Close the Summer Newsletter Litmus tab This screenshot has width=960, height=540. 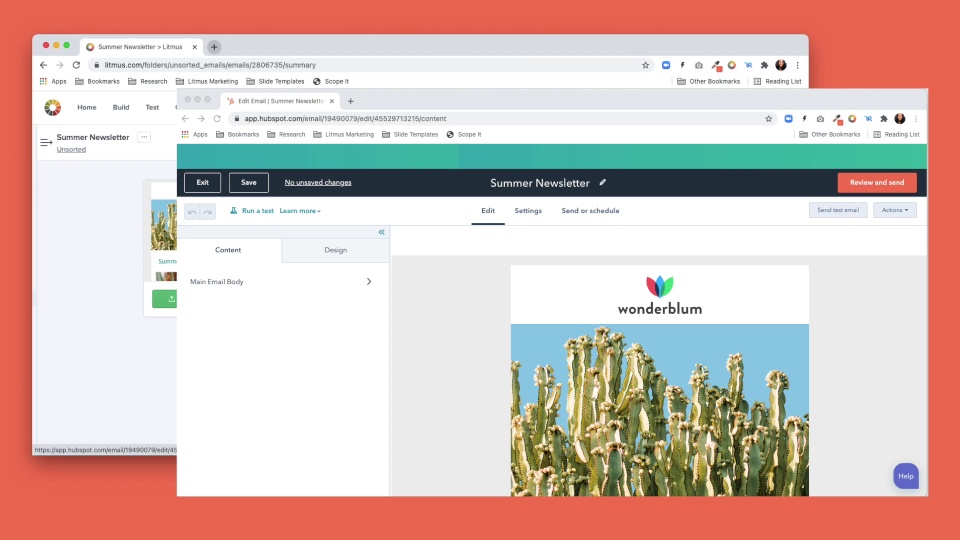[x=195, y=47]
